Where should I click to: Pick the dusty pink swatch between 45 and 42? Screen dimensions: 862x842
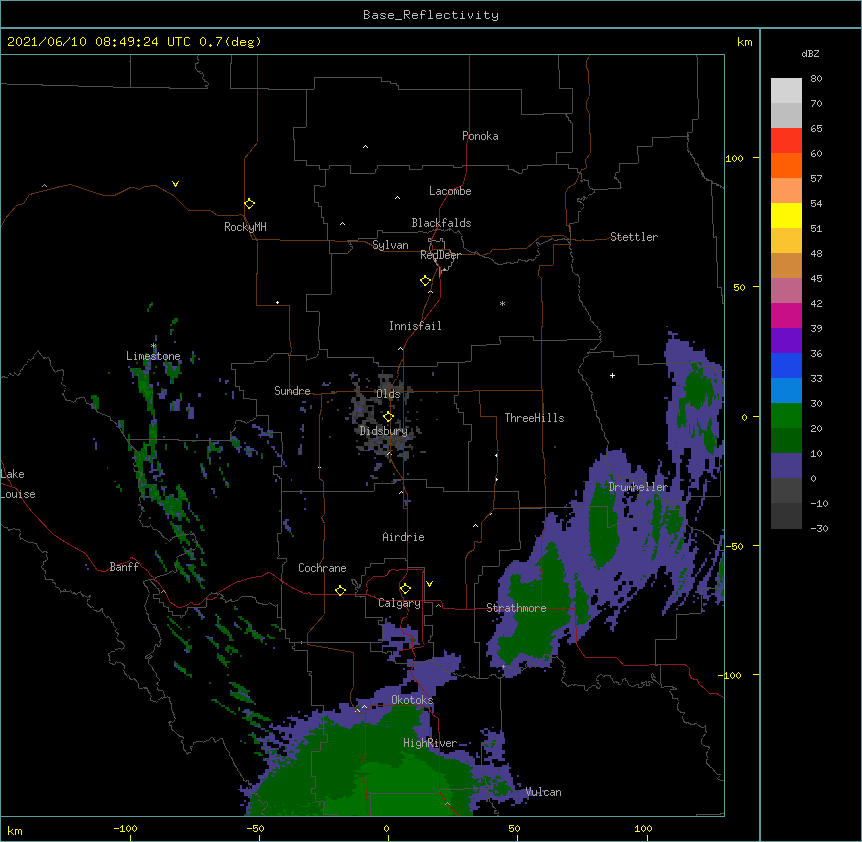coord(786,291)
